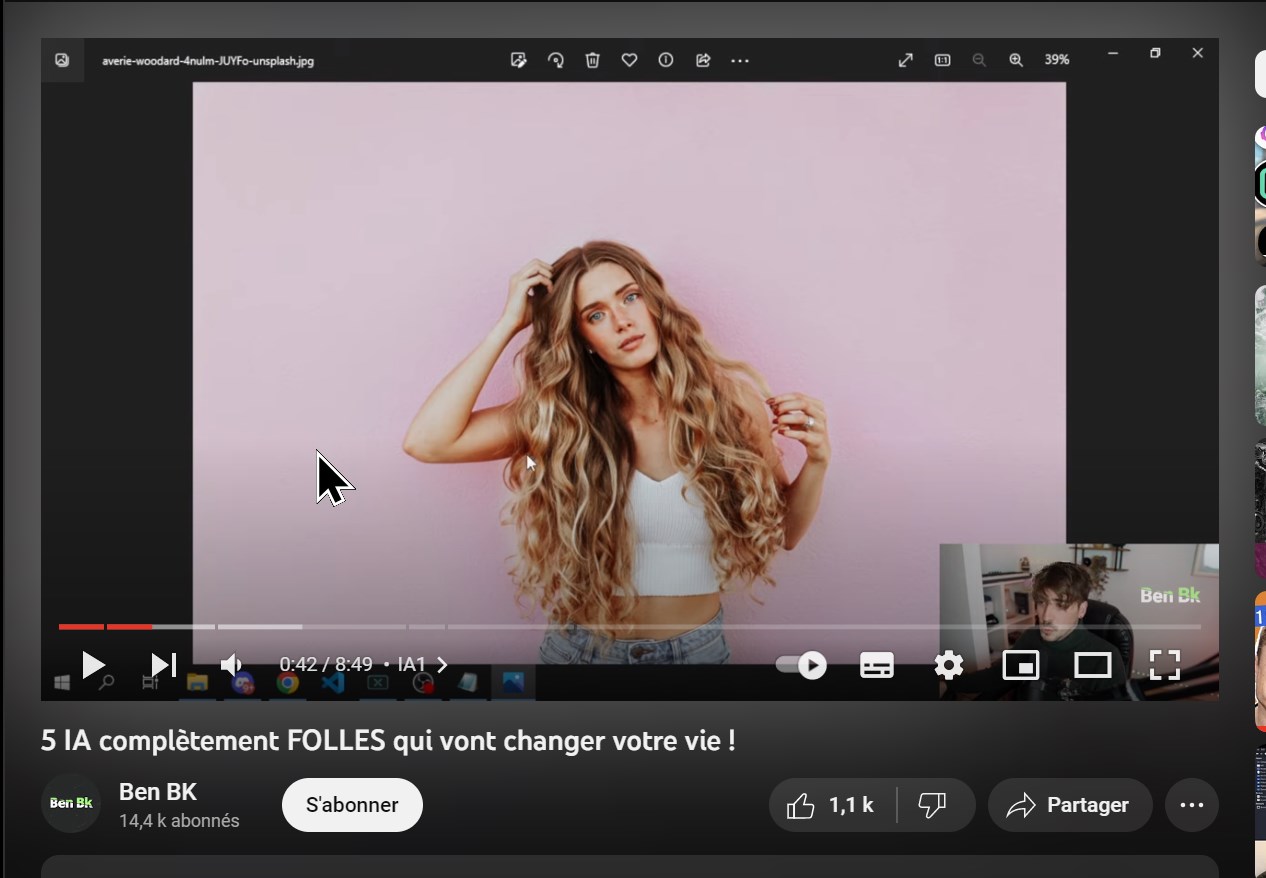Enable miniplayer mode

pos(1020,665)
